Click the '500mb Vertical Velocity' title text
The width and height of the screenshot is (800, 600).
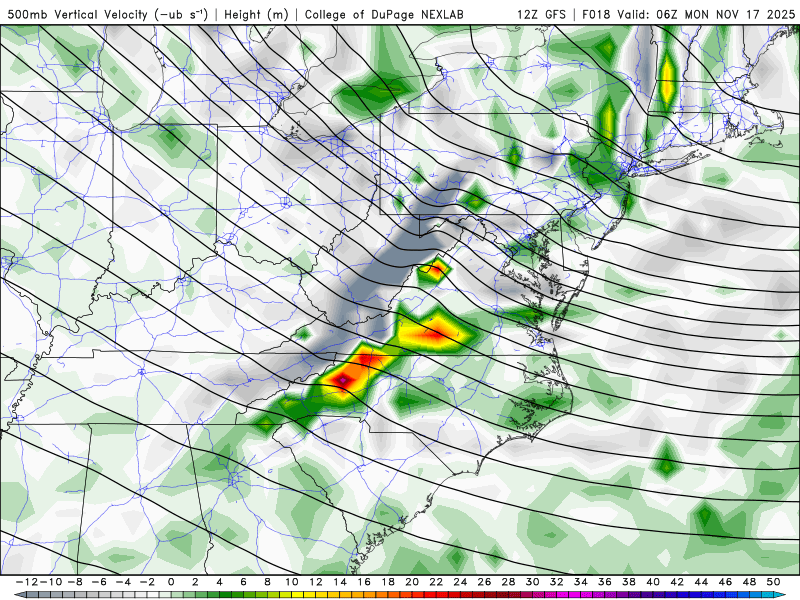coord(78,14)
